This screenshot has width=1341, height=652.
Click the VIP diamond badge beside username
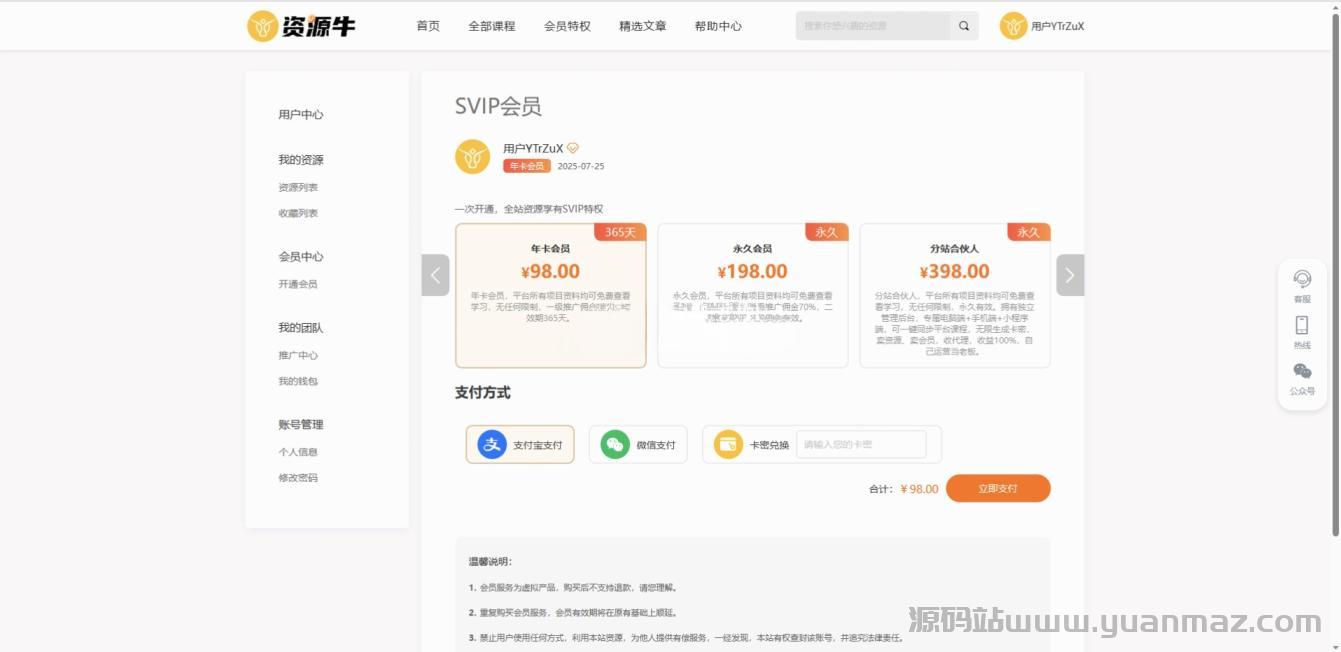pos(573,148)
